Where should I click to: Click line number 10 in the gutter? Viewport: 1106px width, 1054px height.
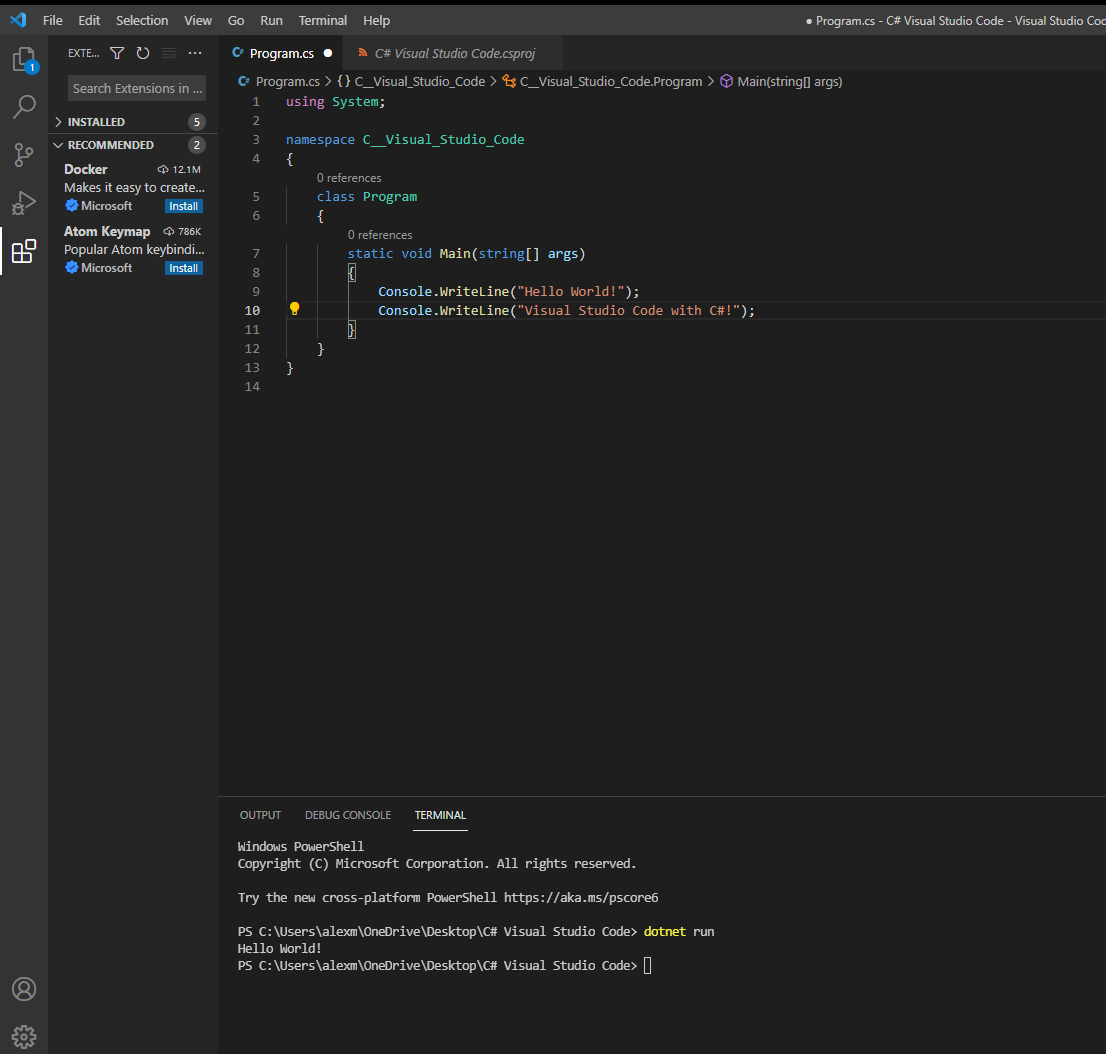coord(252,310)
